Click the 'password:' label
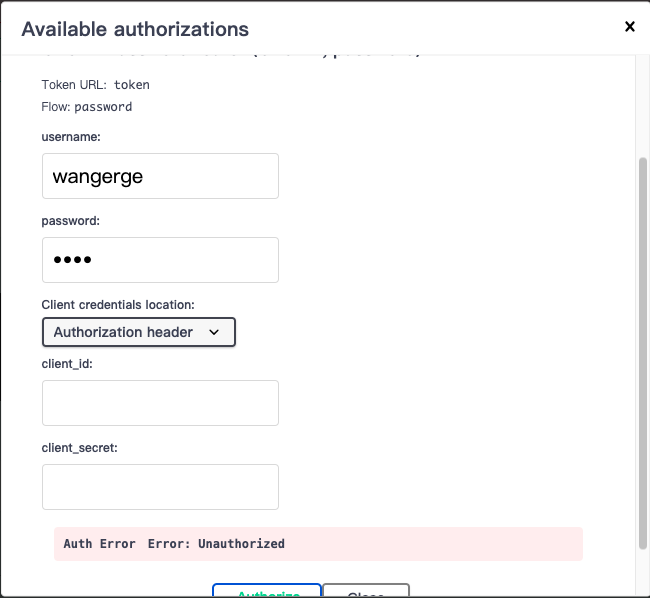 click(70, 221)
